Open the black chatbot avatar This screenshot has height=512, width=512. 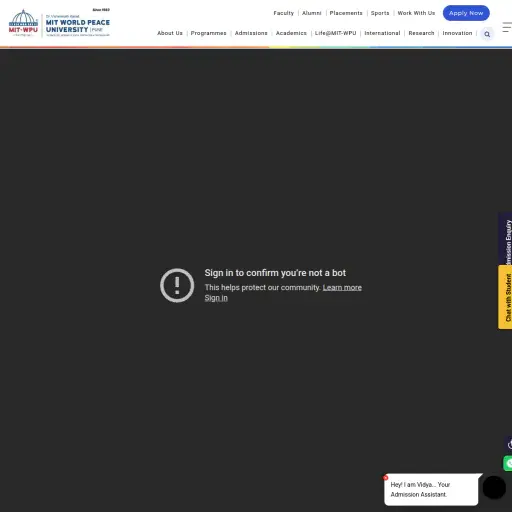(x=494, y=487)
